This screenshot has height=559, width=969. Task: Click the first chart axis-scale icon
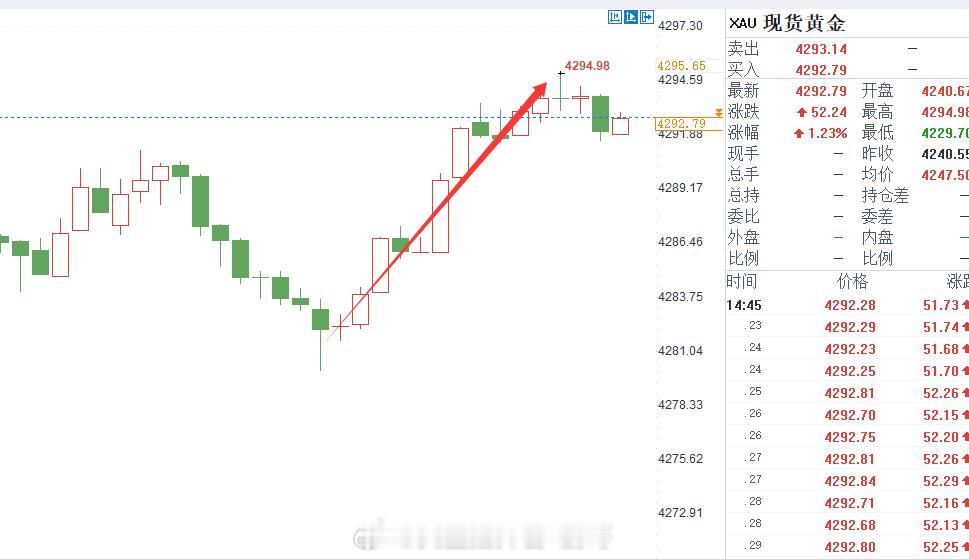point(614,17)
